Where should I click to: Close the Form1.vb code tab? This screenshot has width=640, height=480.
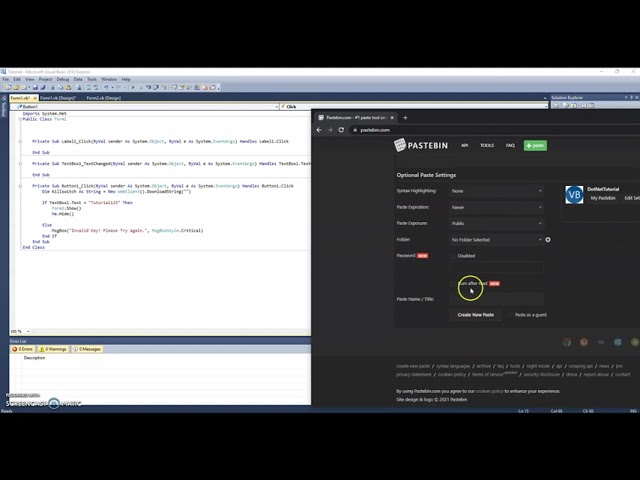pyautogui.click(x=35, y=98)
